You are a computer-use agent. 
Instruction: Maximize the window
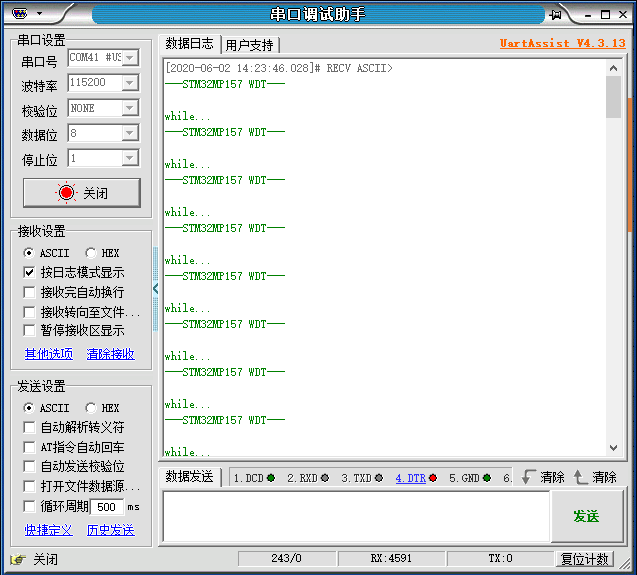605,15
